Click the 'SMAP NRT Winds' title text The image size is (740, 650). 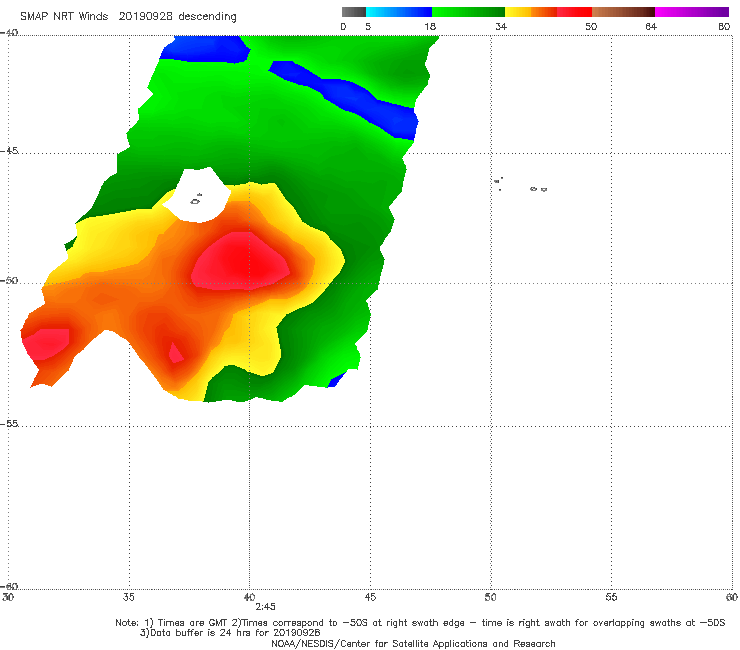click(x=64, y=17)
